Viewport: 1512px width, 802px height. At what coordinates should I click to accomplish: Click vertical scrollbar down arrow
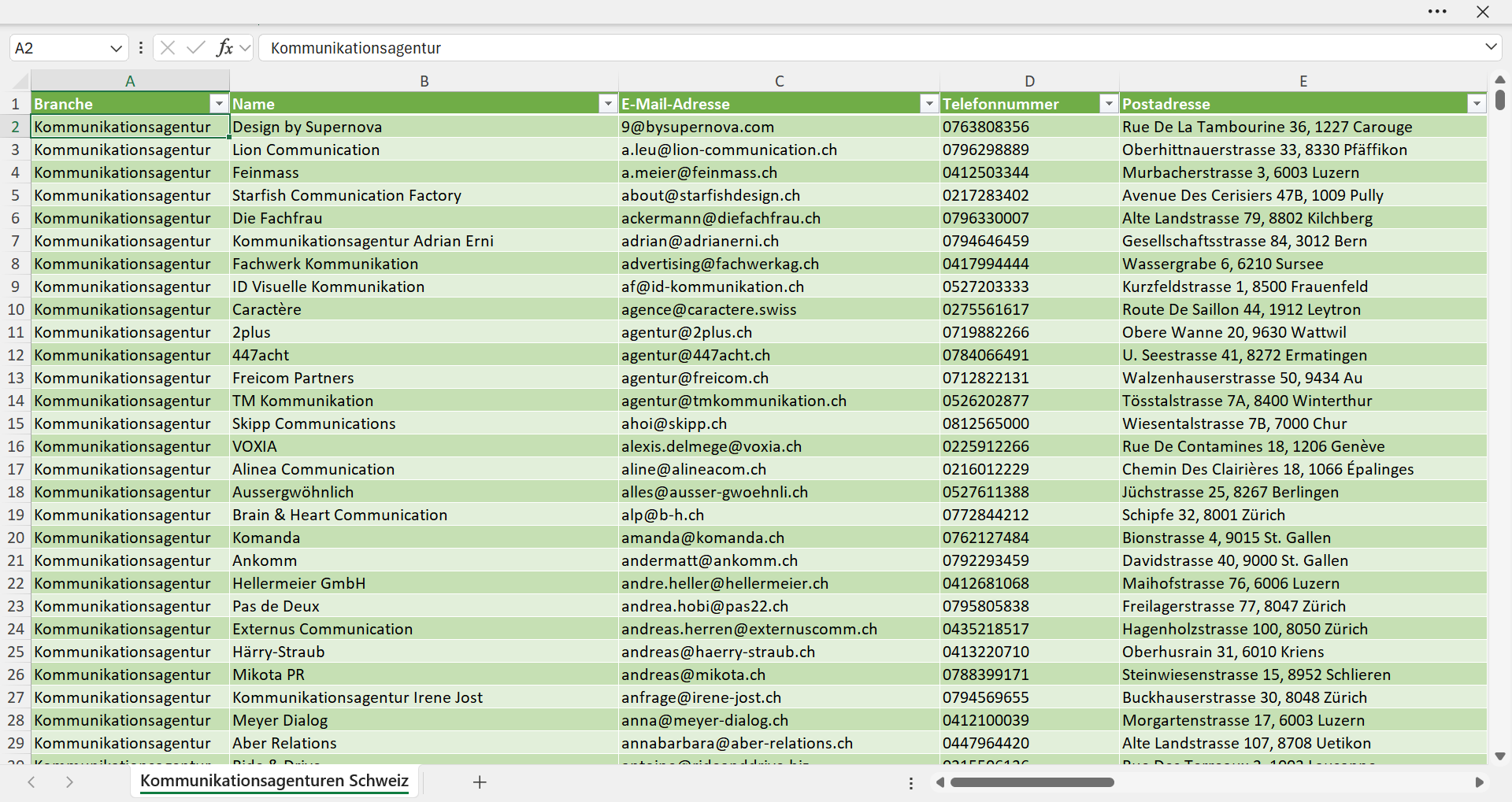(x=1499, y=756)
